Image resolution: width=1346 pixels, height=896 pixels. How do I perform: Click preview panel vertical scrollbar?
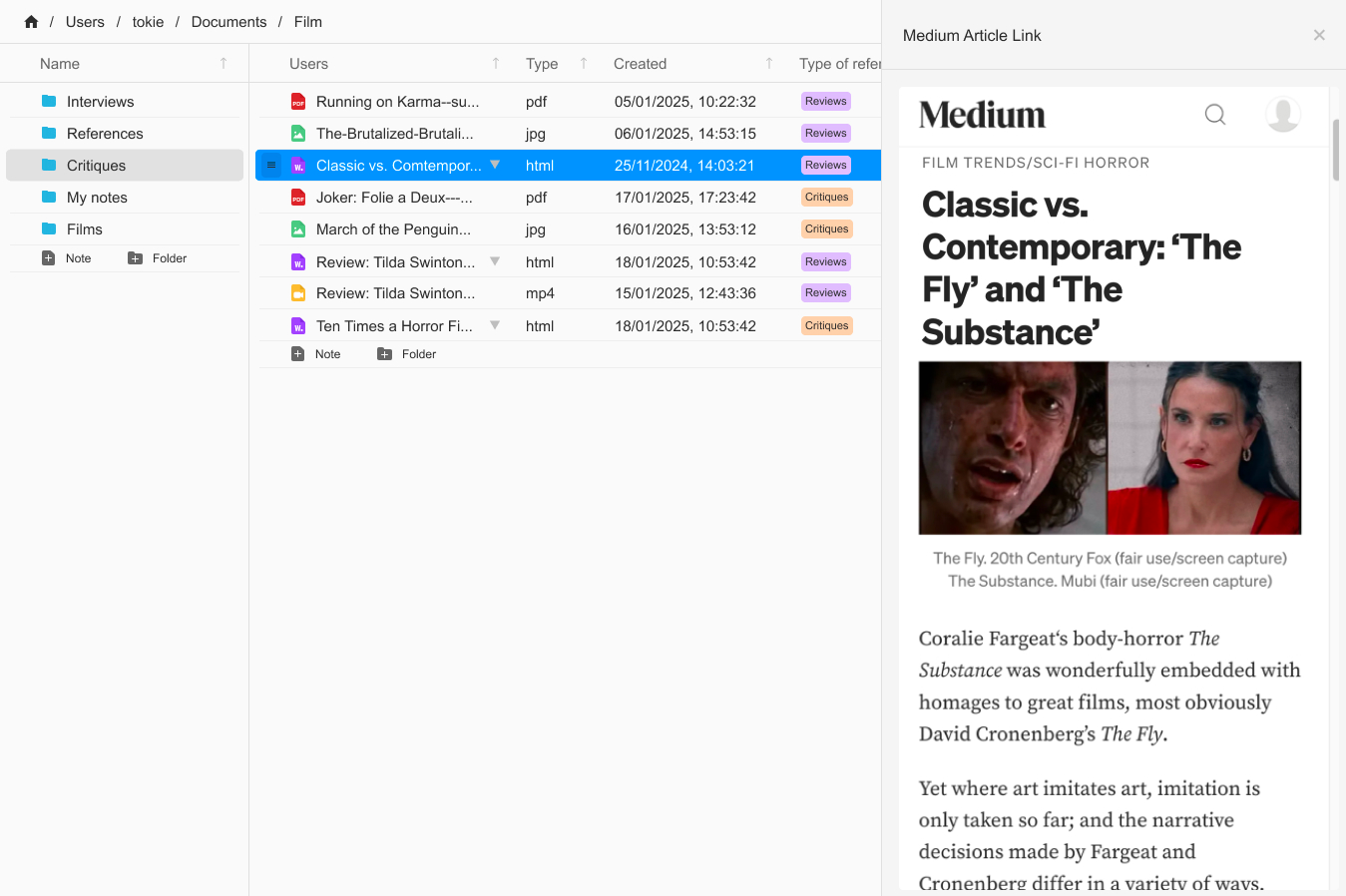[x=1336, y=150]
